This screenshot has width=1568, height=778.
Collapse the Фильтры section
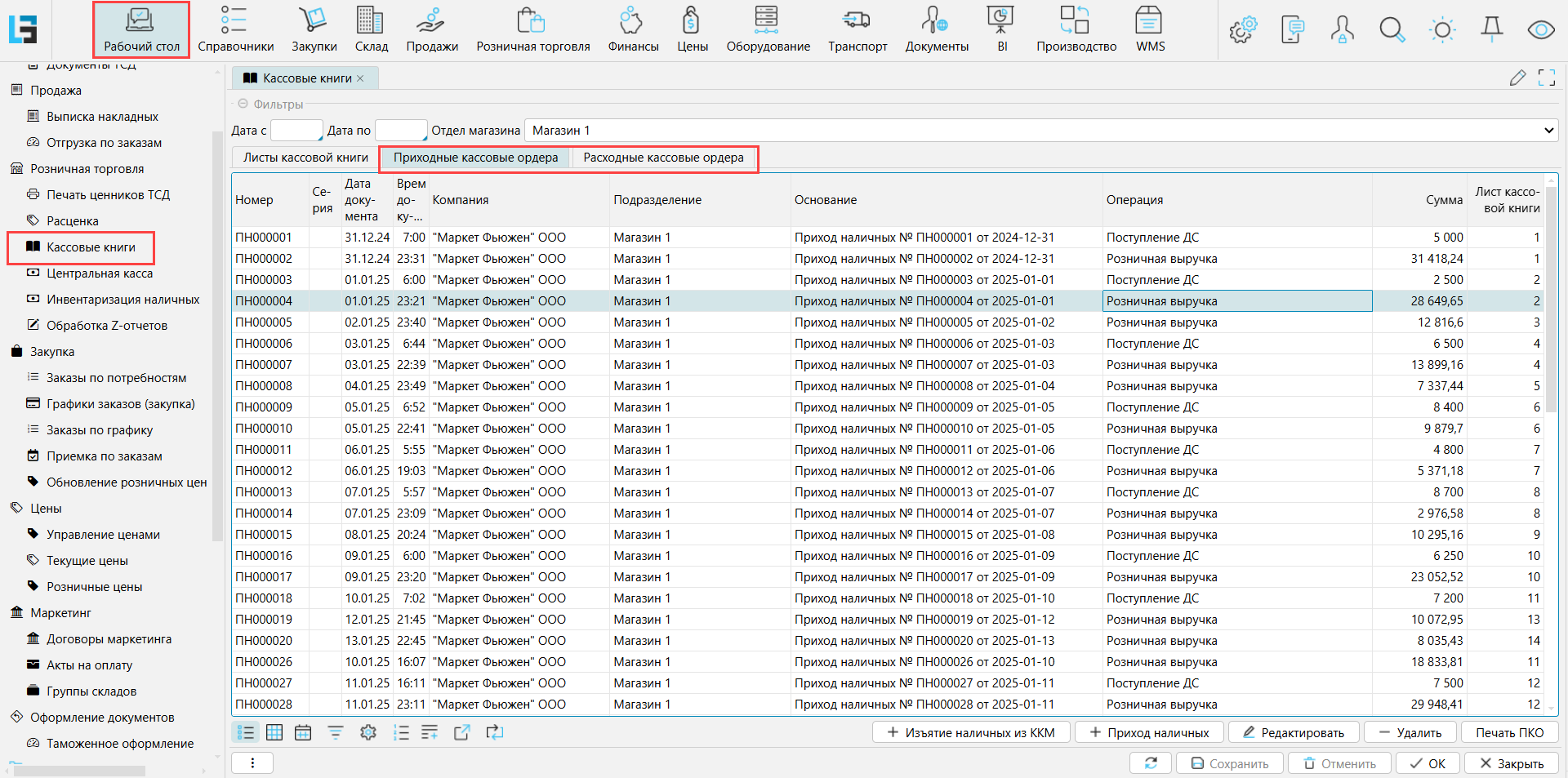(x=243, y=104)
